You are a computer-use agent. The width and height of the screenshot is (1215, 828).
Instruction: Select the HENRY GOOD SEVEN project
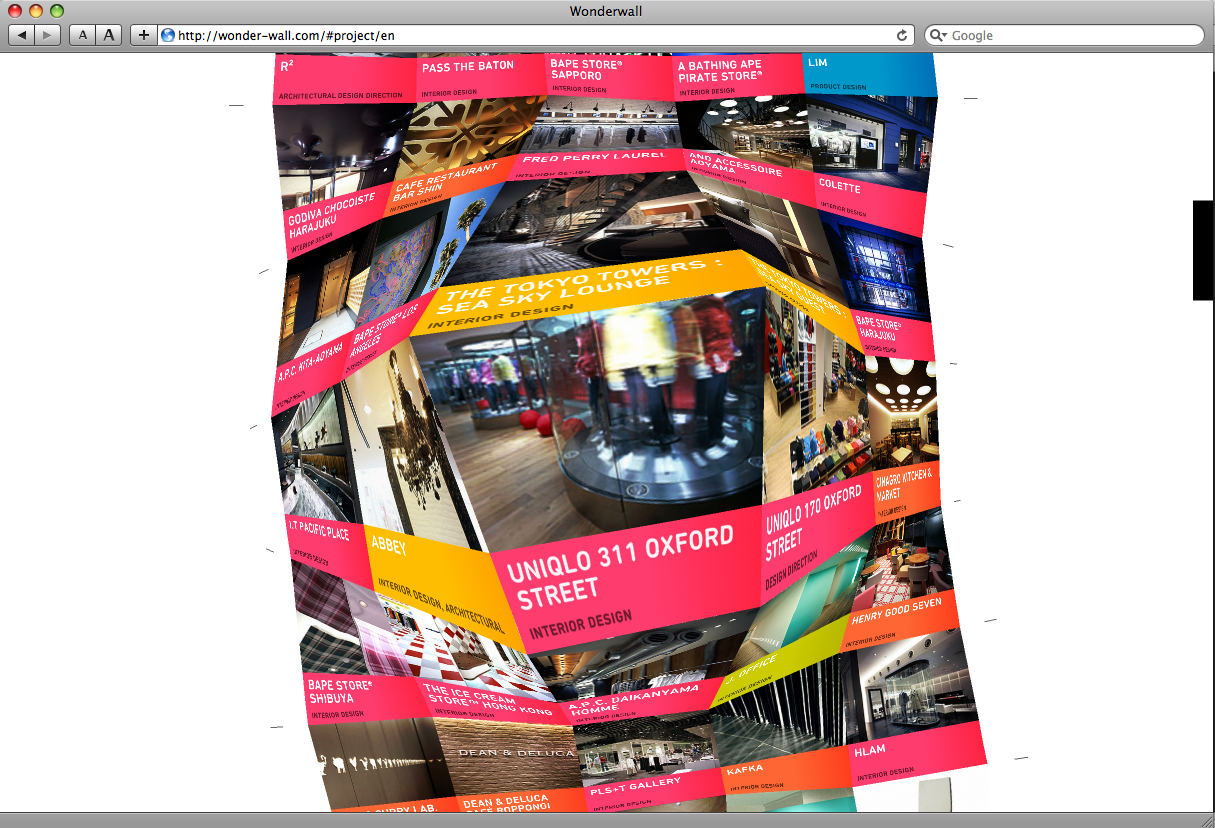[899, 621]
